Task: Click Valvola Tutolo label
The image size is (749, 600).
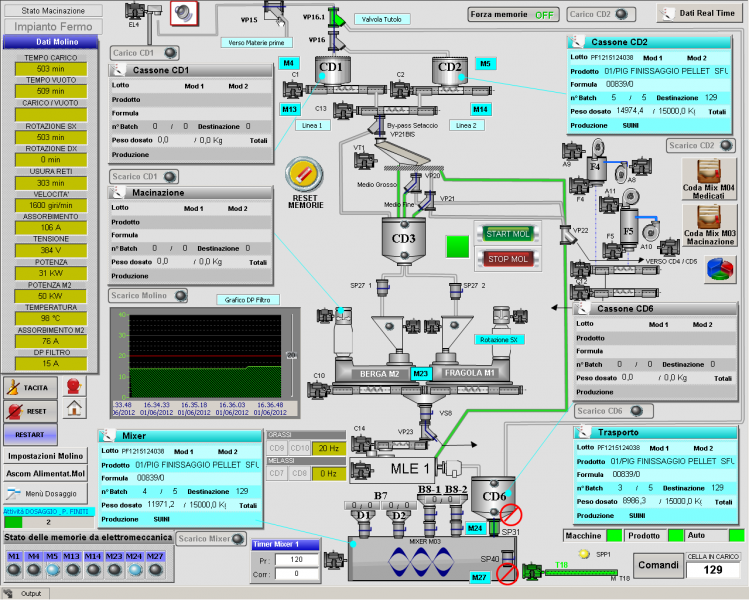Action: click(x=382, y=19)
